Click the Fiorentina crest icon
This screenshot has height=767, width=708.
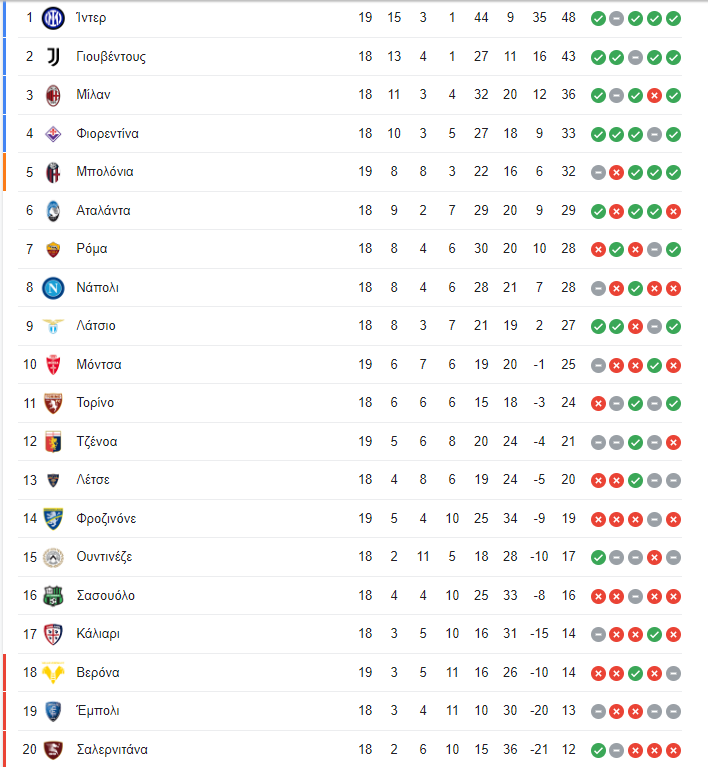click(53, 134)
